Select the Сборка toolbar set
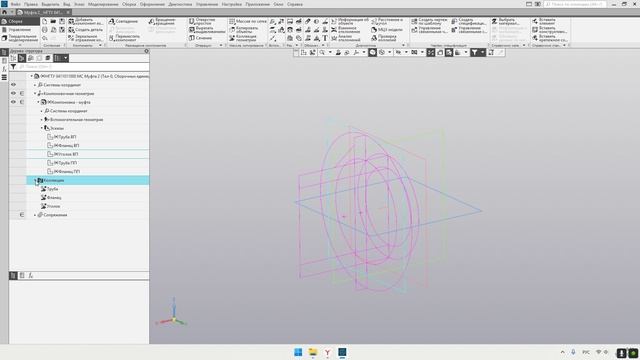This screenshot has height=360, width=640. pos(20,21)
